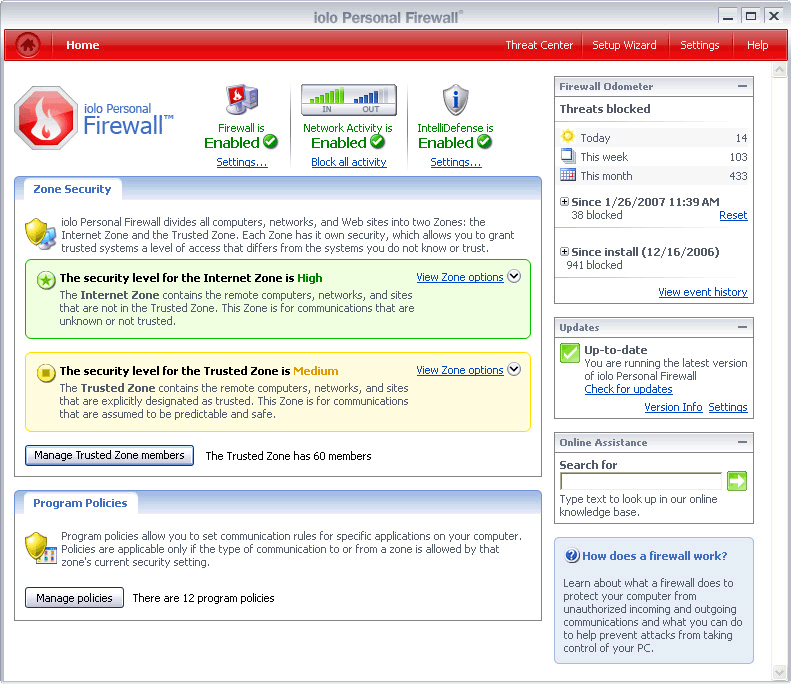Click the IntelliDefense shield icon
This screenshot has height=684, width=791.
[x=455, y=101]
